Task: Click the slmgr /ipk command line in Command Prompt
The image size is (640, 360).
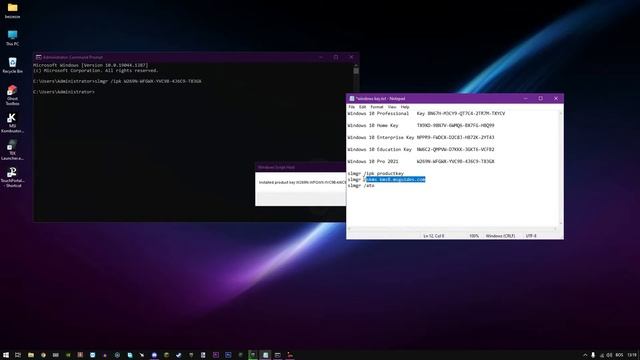Action: pyautogui.click(x=117, y=81)
